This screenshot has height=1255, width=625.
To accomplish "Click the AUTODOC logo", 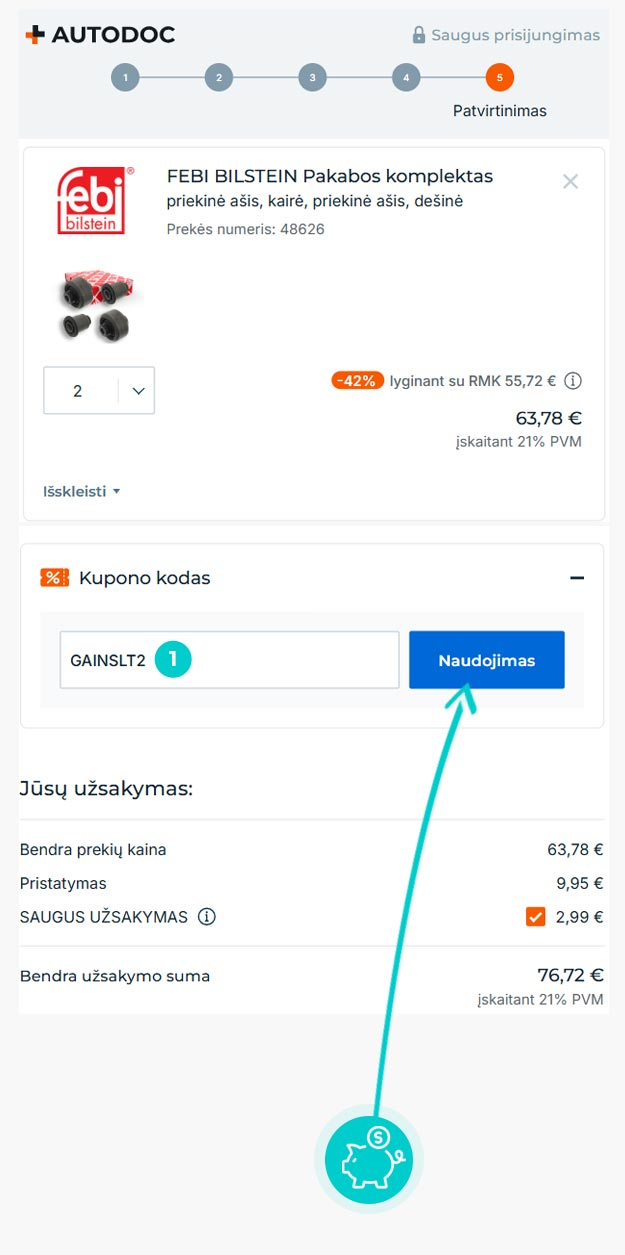I will [x=100, y=35].
